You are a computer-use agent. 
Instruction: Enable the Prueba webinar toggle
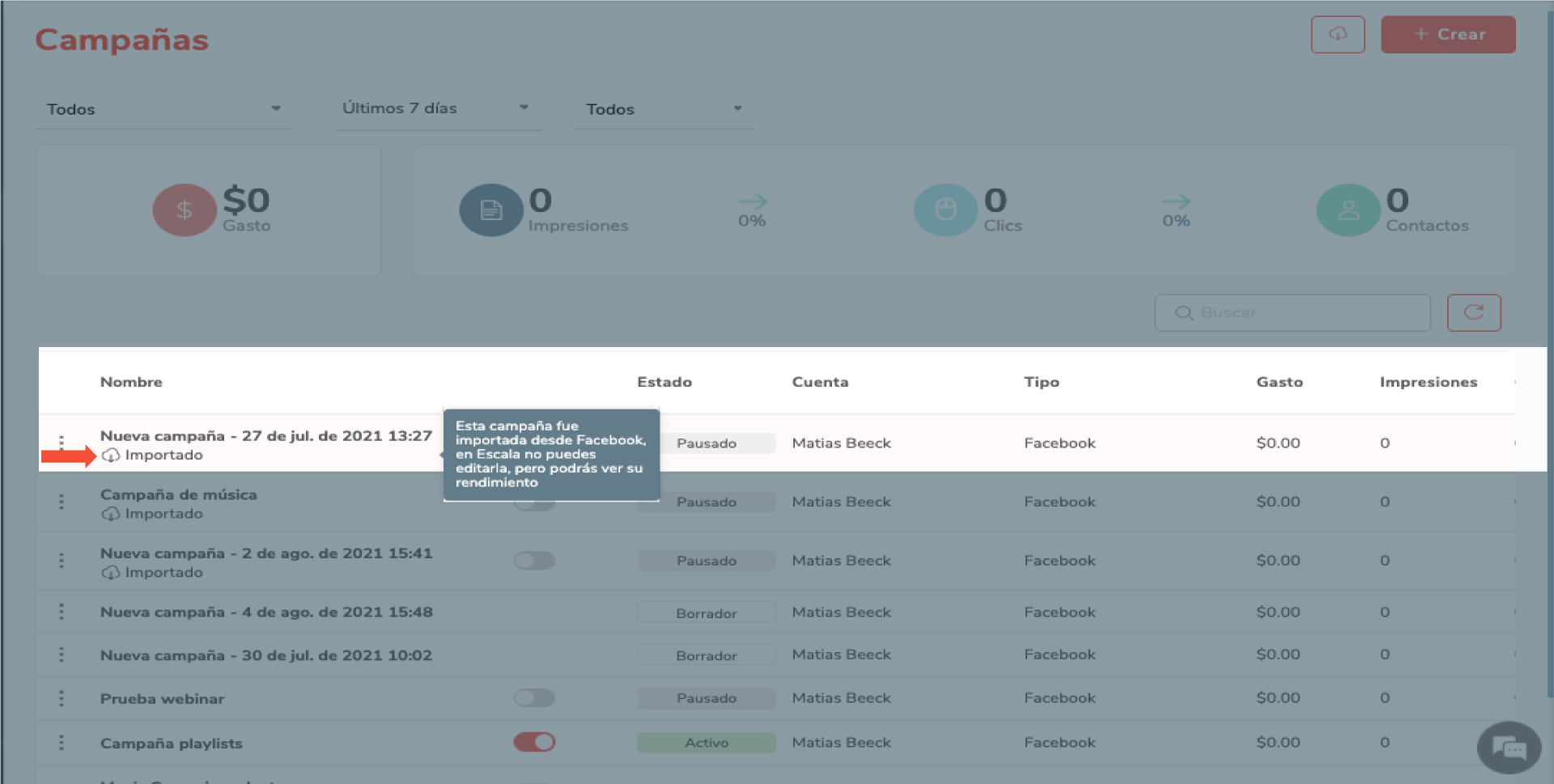[x=534, y=697]
